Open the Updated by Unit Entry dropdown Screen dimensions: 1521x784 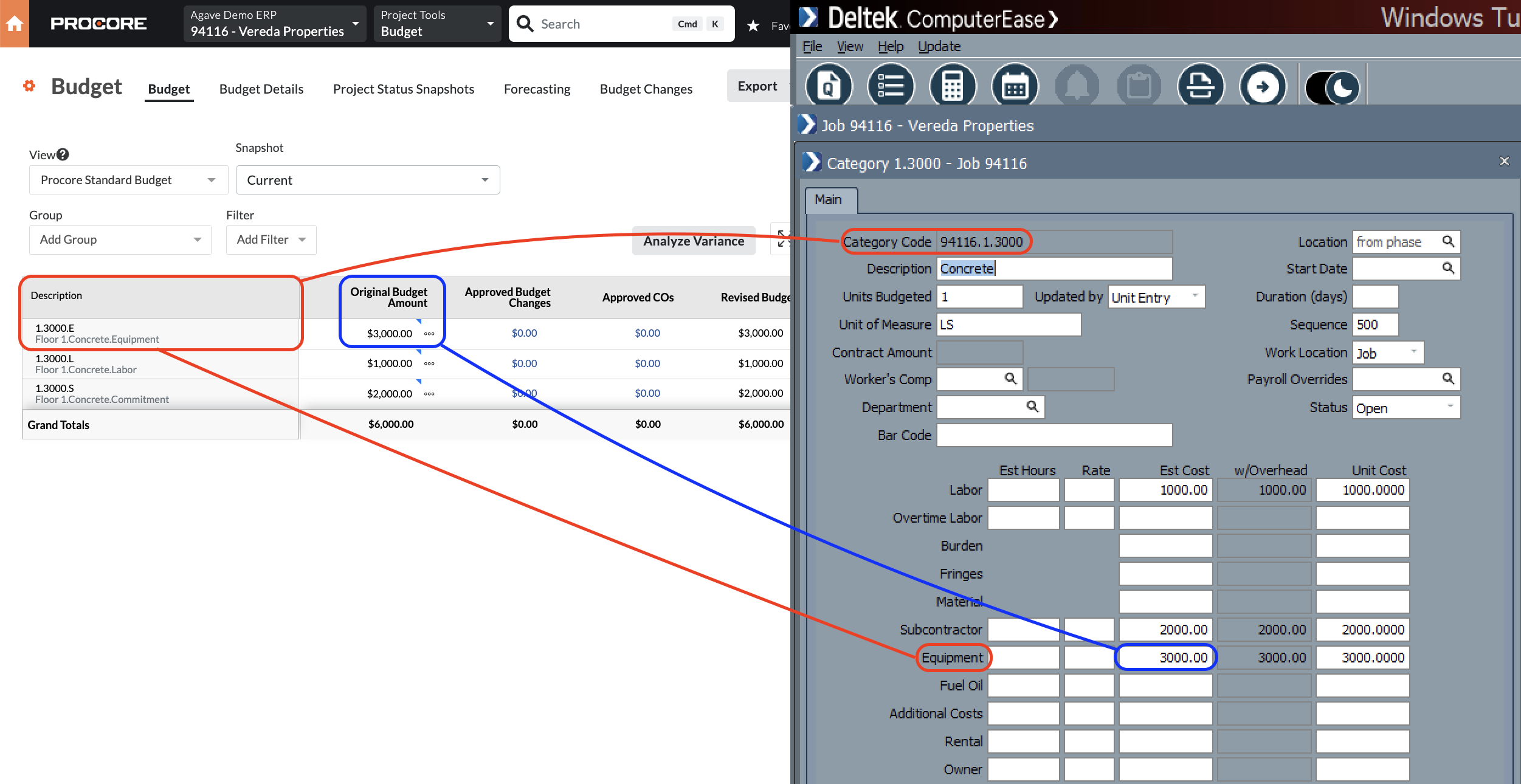(1156, 297)
